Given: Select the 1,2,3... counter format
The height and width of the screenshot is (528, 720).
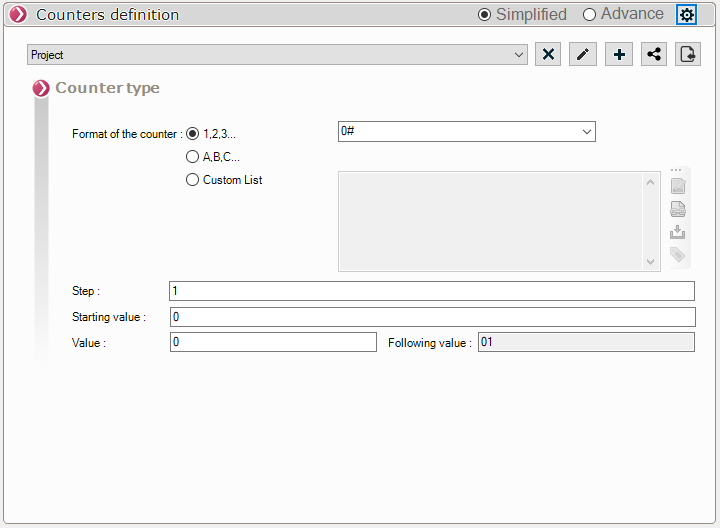Looking at the screenshot, I should coord(193,134).
